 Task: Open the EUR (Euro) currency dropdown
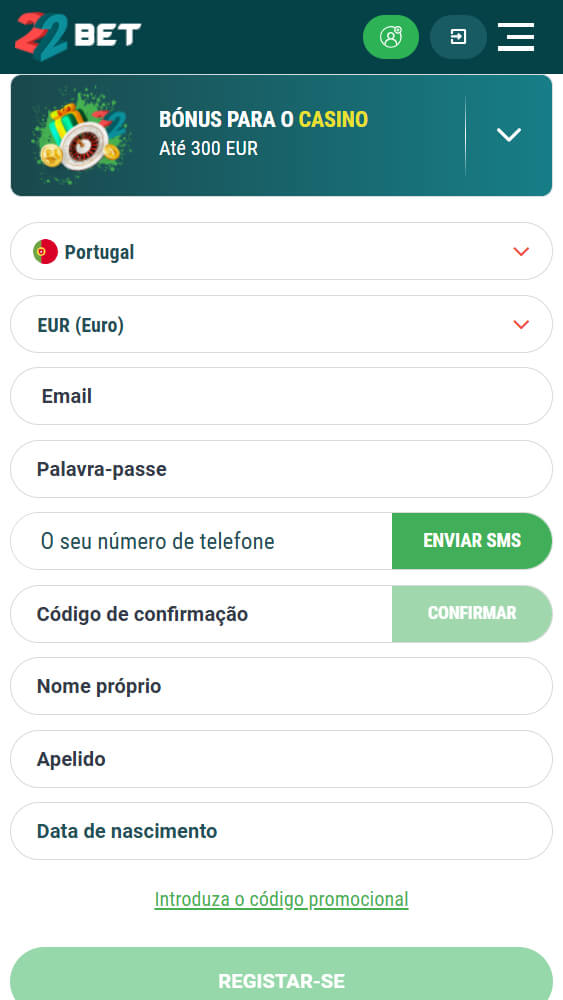pyautogui.click(x=281, y=324)
